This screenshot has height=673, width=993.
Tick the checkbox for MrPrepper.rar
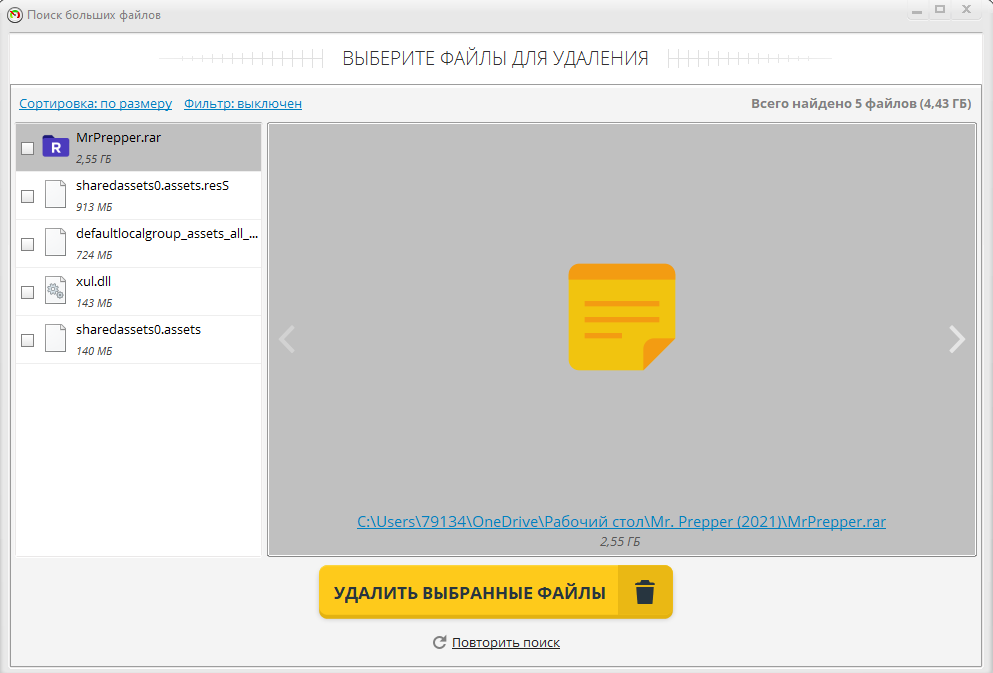(27, 148)
